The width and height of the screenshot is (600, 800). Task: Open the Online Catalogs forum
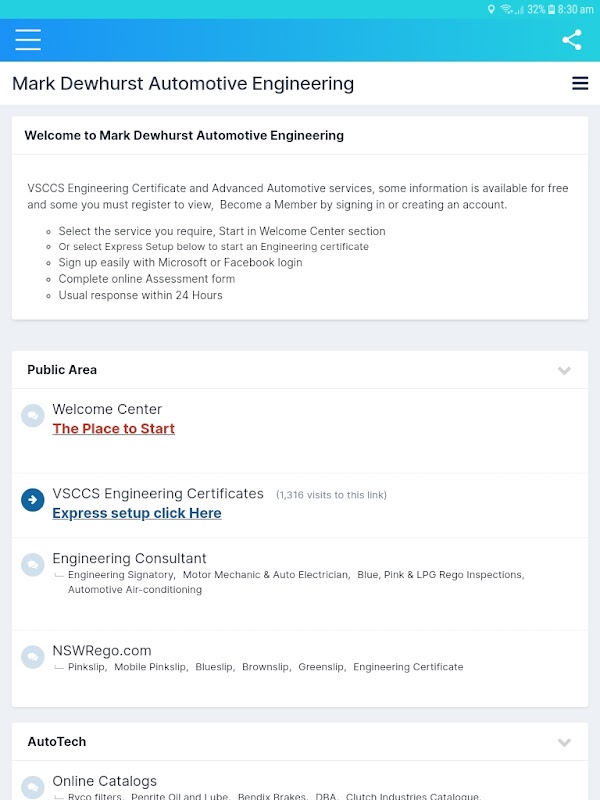click(x=104, y=781)
